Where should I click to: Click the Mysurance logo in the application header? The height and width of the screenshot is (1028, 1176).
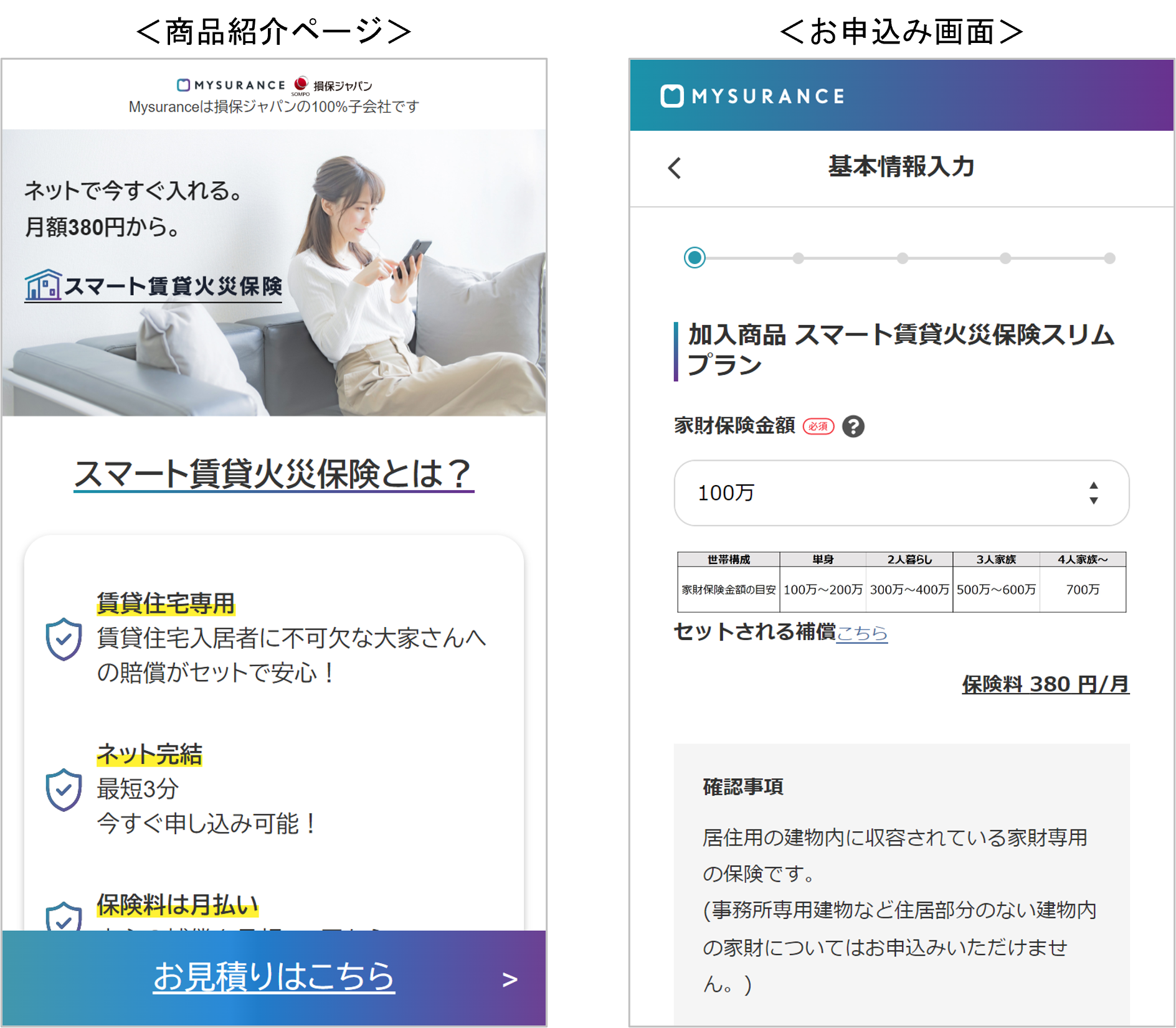(x=752, y=96)
